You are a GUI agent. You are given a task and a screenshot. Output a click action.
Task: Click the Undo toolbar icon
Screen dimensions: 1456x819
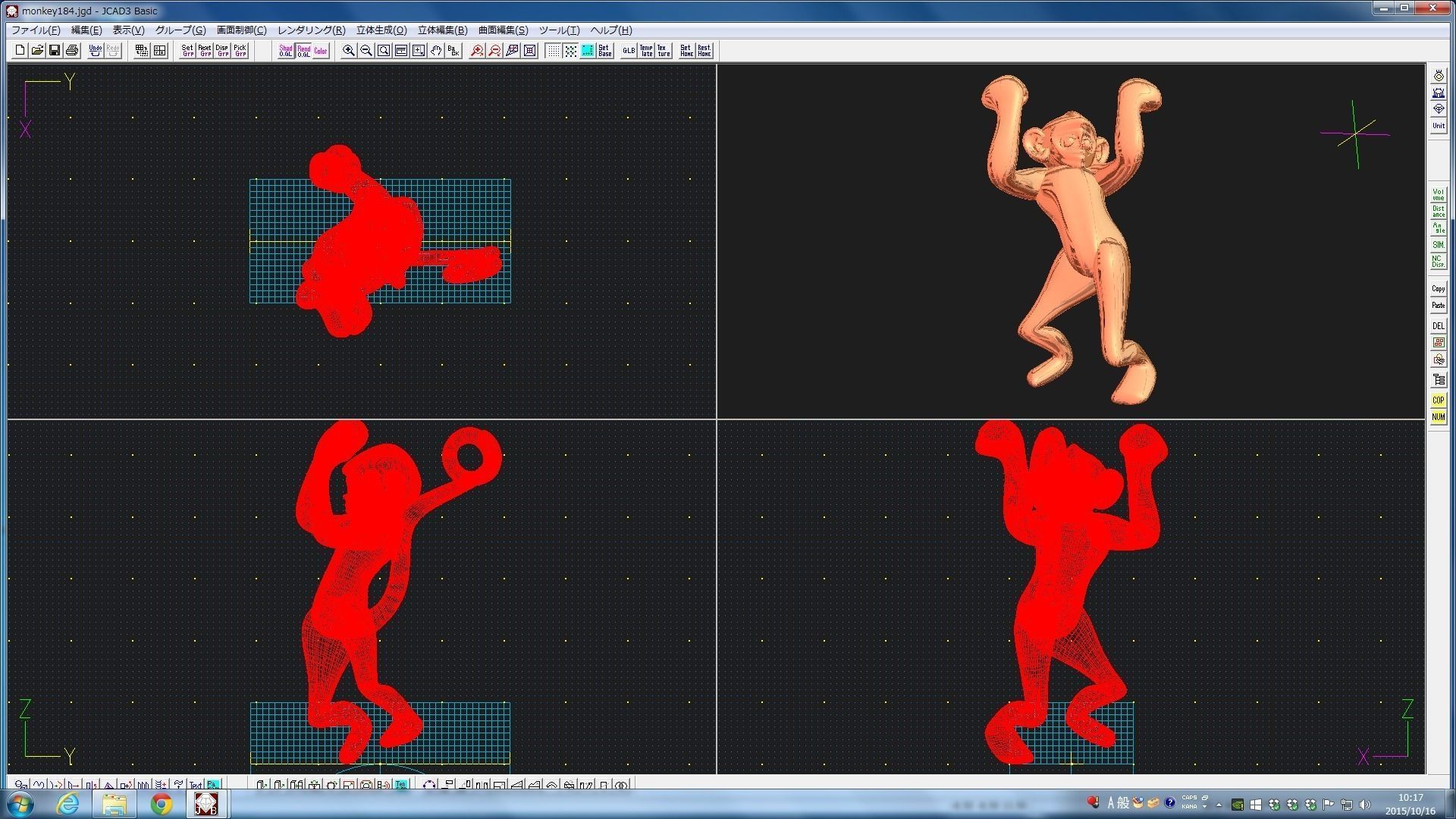[x=95, y=51]
